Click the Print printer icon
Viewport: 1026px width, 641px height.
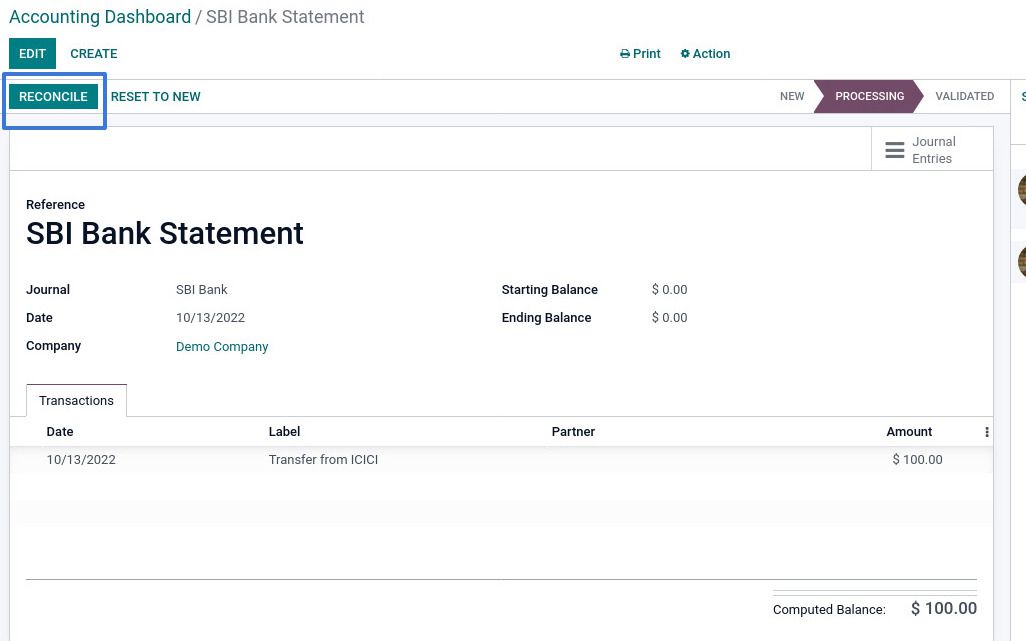(625, 54)
